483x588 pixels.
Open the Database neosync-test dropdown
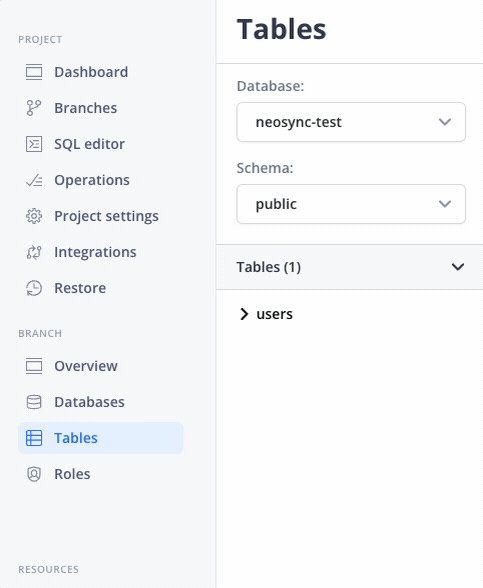(x=351, y=122)
